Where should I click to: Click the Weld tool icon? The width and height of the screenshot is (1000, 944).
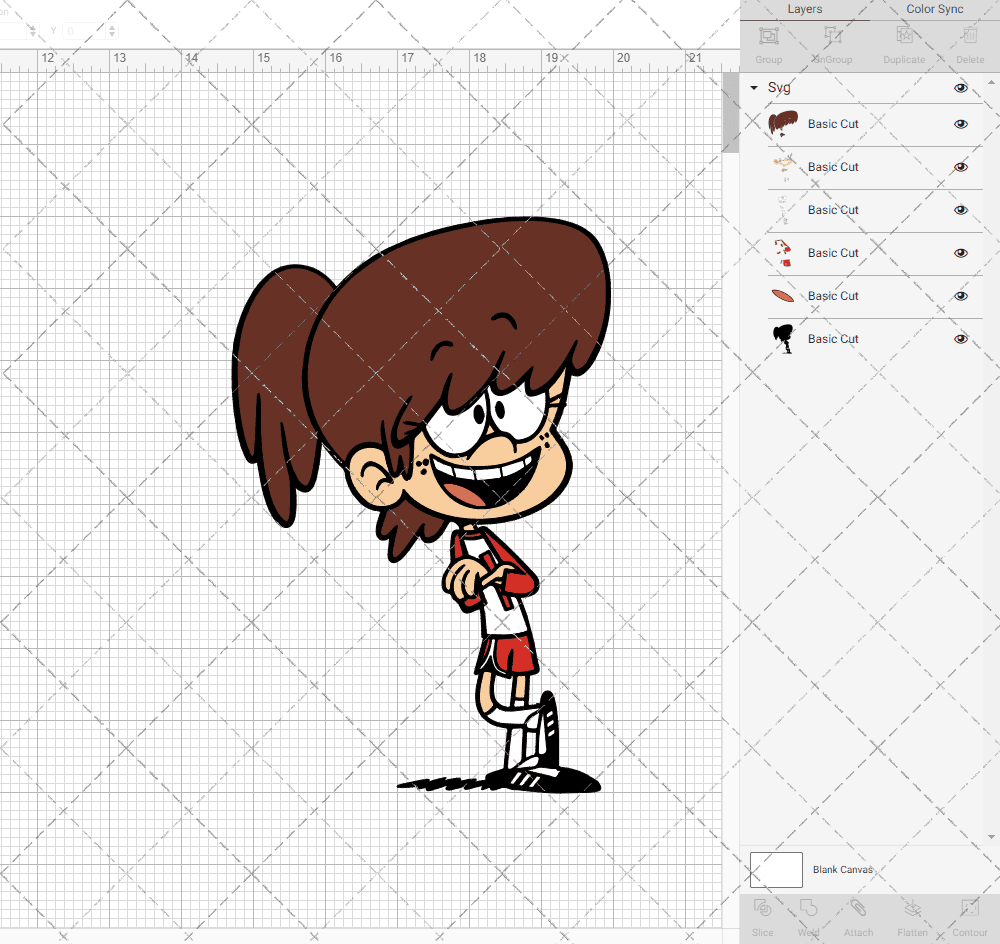[x=808, y=908]
